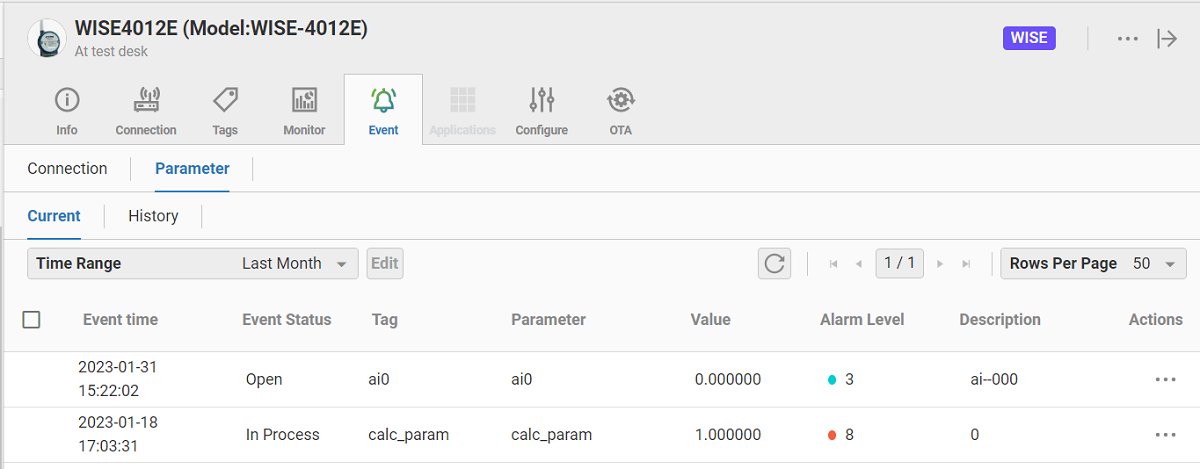Screen dimensions: 1200x469
Task: Open actions menu for calc_param event
Action: (x=1165, y=435)
